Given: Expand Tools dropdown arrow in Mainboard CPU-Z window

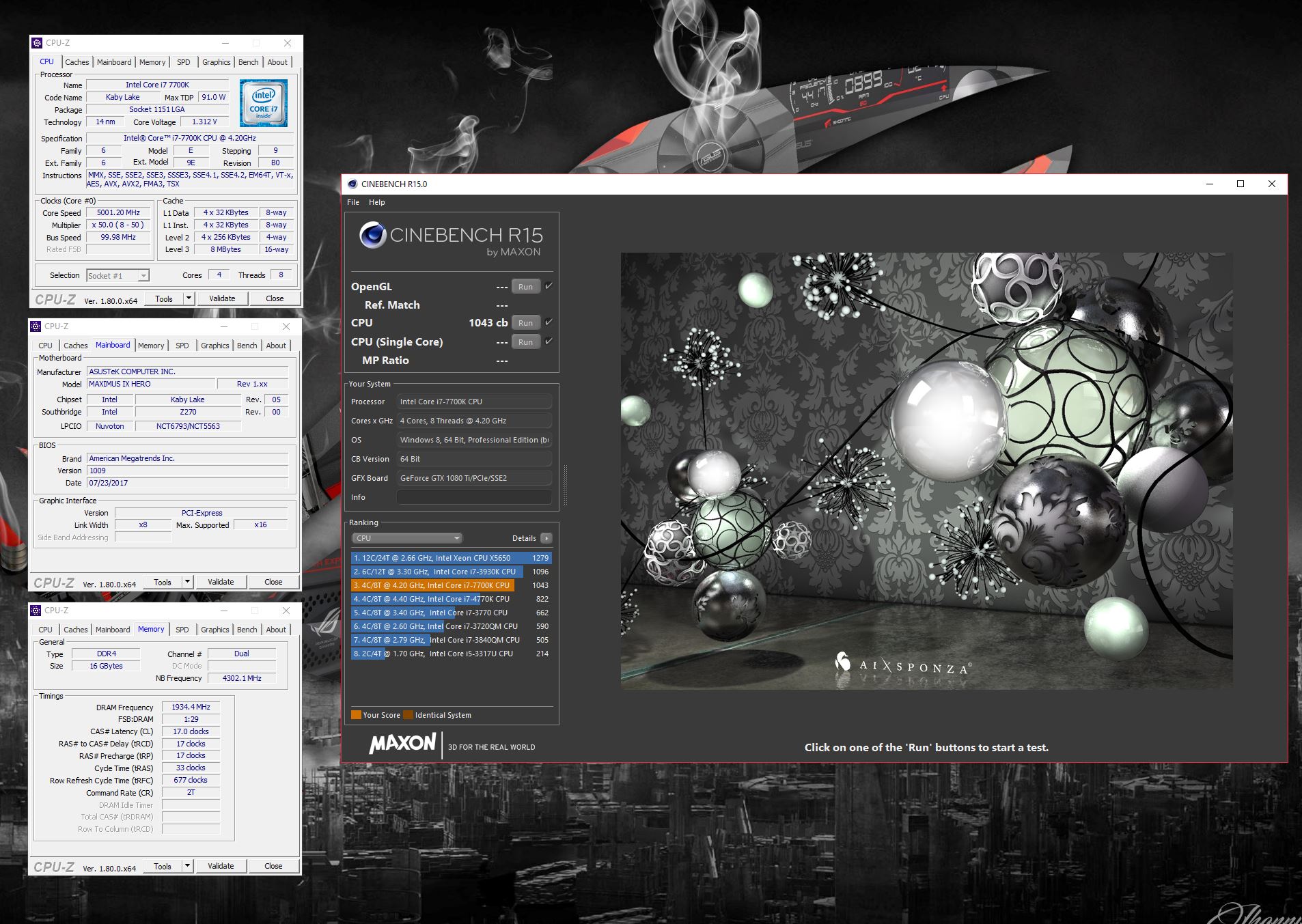Looking at the screenshot, I should tap(187, 582).
